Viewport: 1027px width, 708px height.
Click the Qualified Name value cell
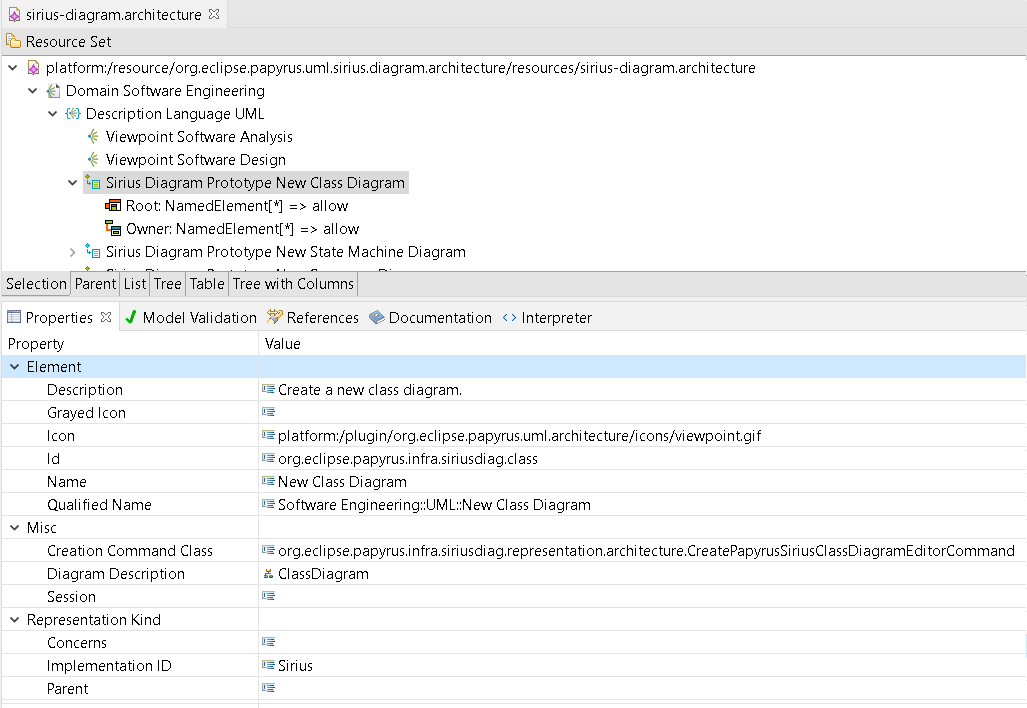643,504
